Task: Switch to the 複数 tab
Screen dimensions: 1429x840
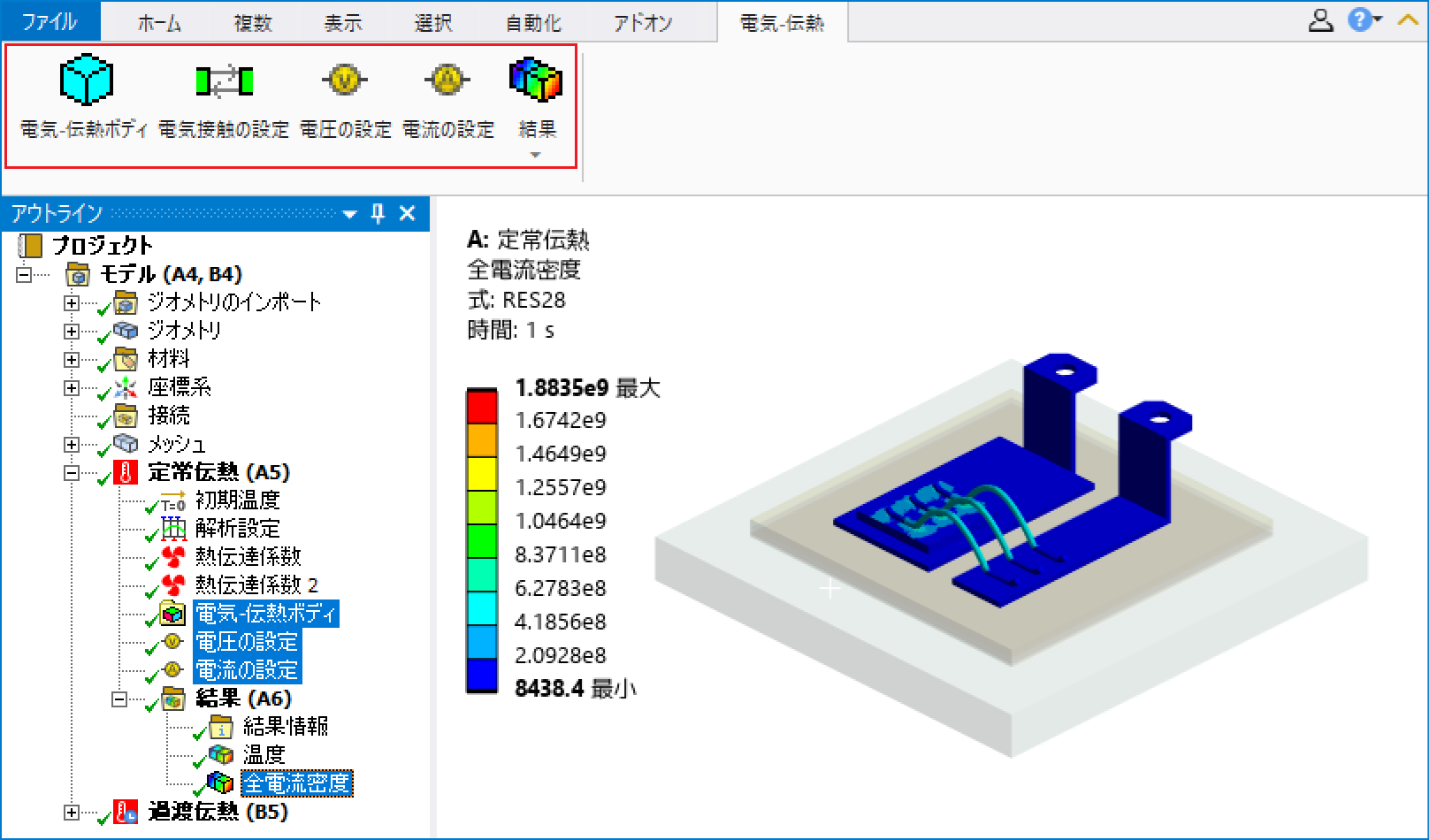Action: point(253,23)
